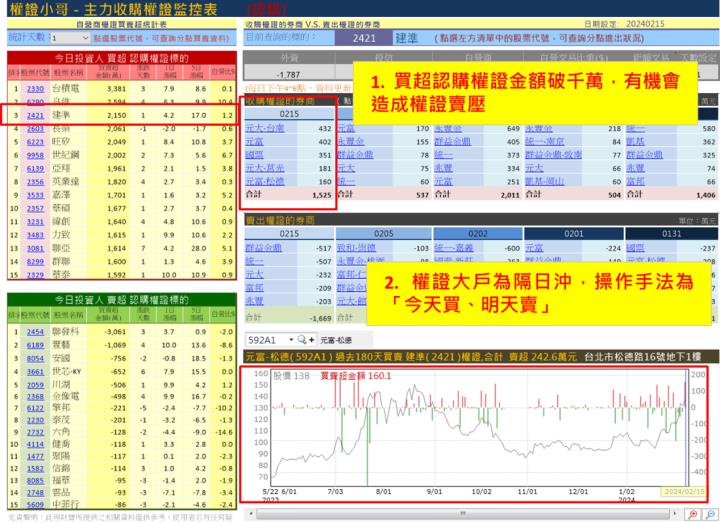Open stock code 9958 世紀鋼 link
Screen dimensions: 720x523
(35, 155)
